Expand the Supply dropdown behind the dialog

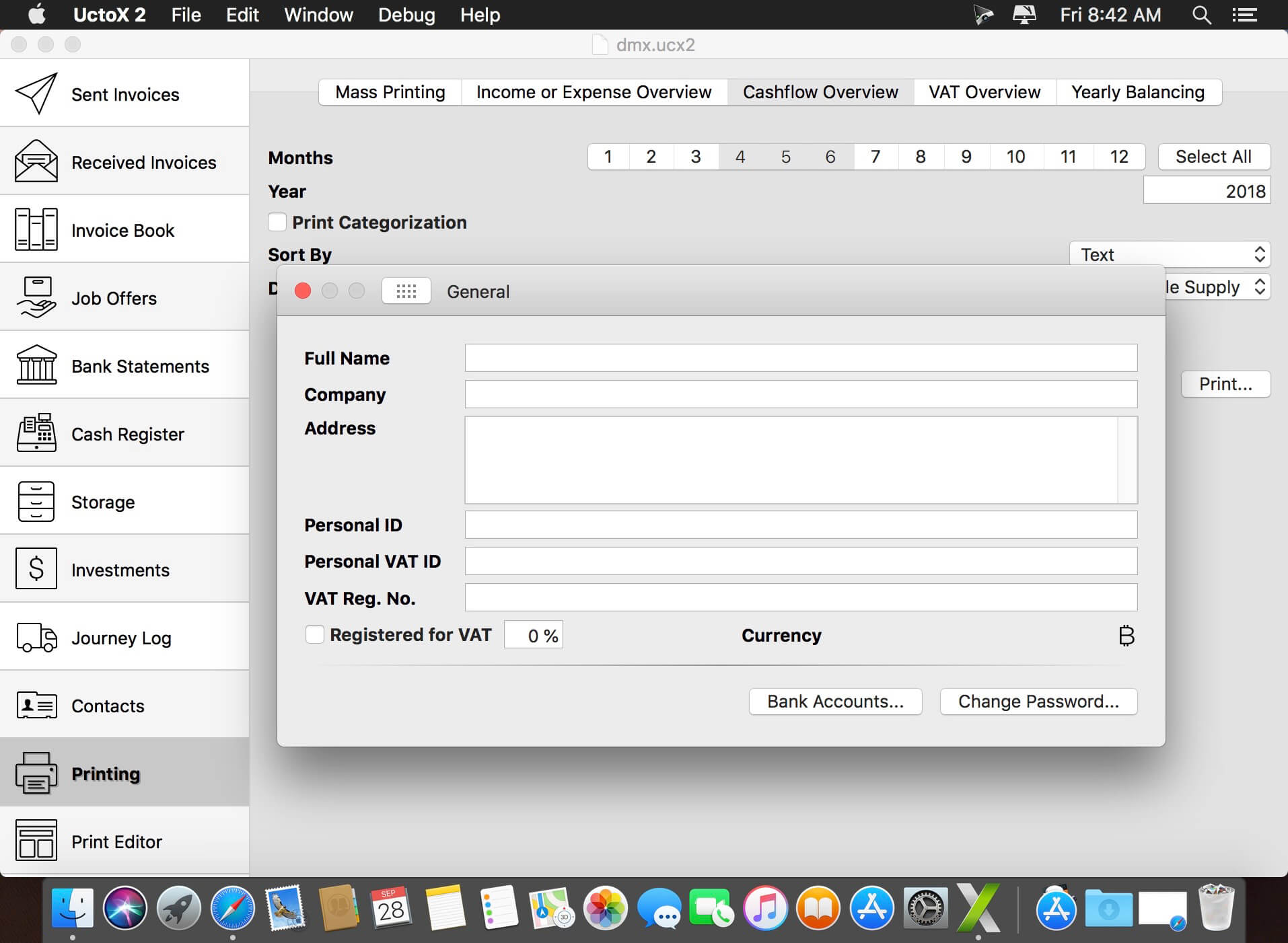pyautogui.click(x=1218, y=287)
